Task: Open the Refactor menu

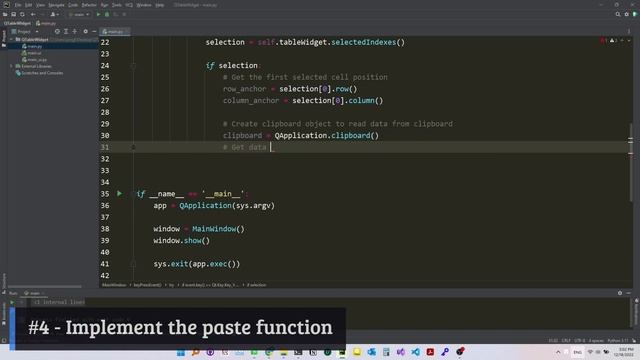Action: [x=89, y=5]
